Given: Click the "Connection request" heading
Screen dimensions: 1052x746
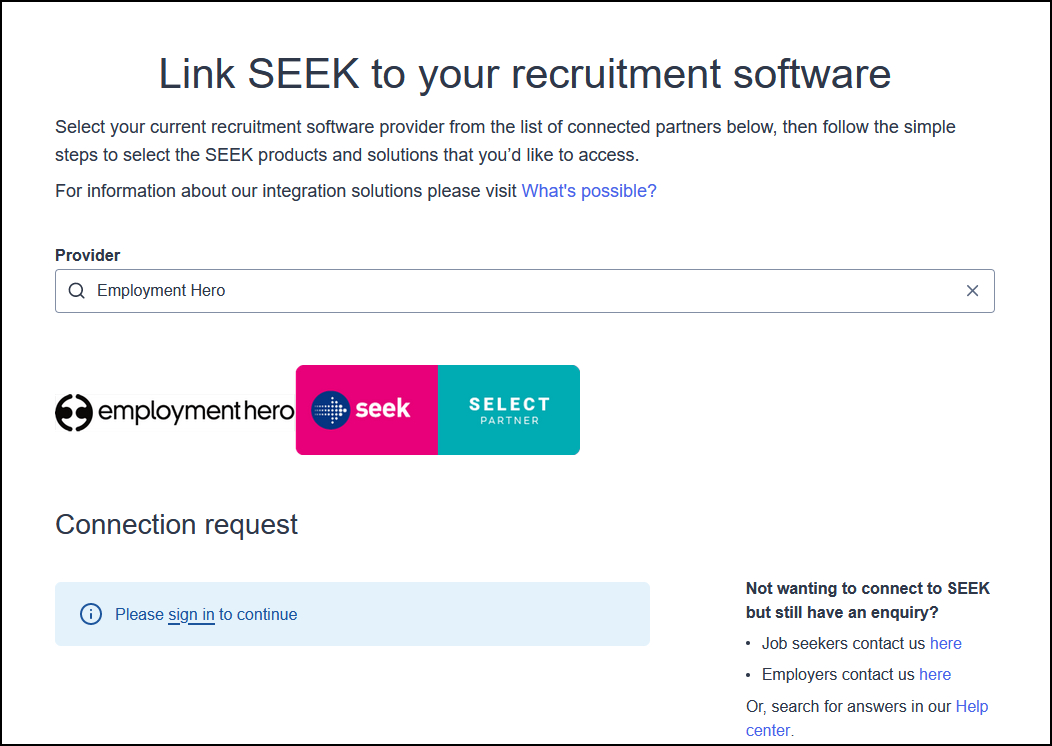Looking at the screenshot, I should (x=177, y=525).
